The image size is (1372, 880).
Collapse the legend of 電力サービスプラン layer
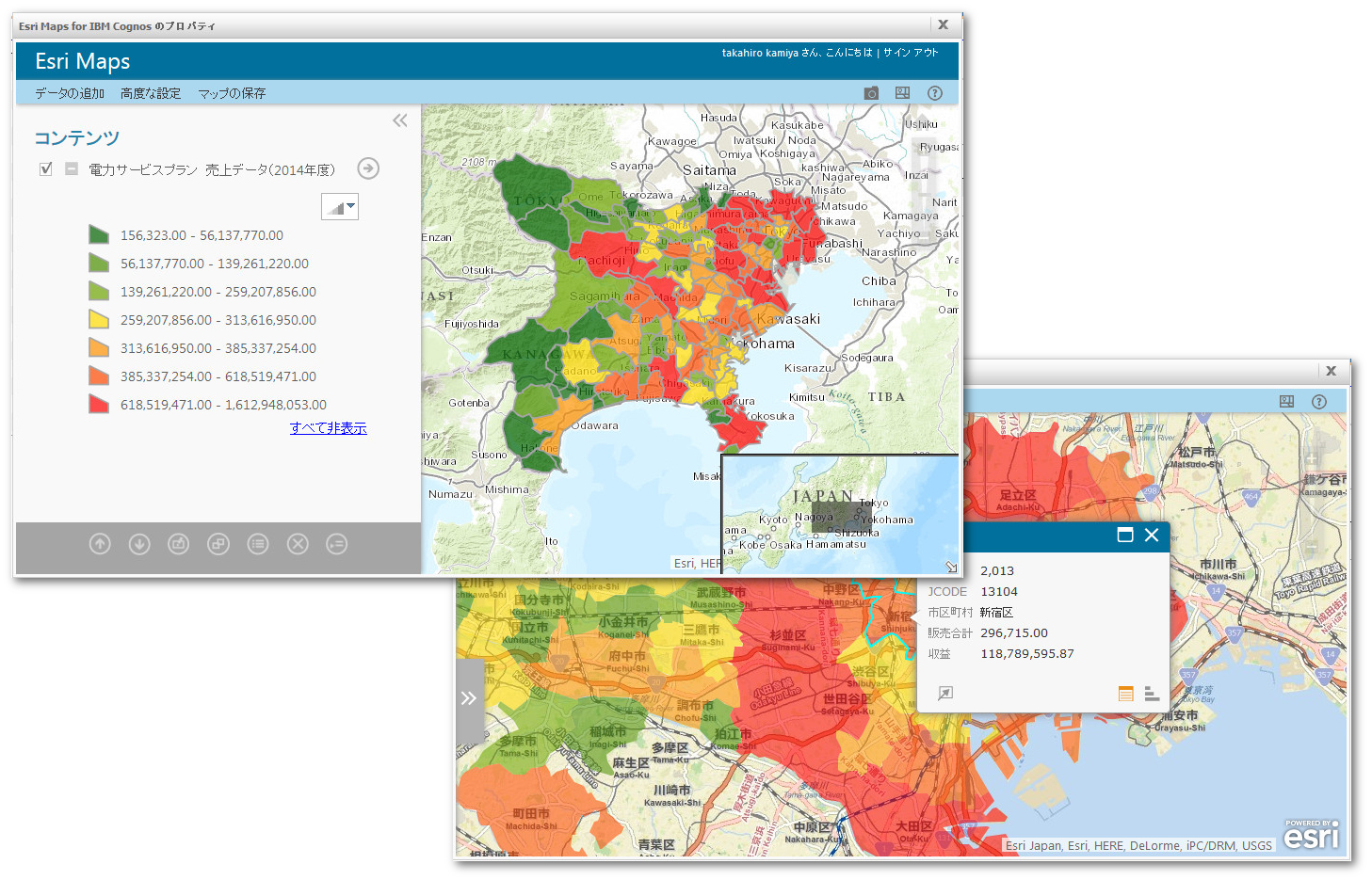(x=71, y=168)
